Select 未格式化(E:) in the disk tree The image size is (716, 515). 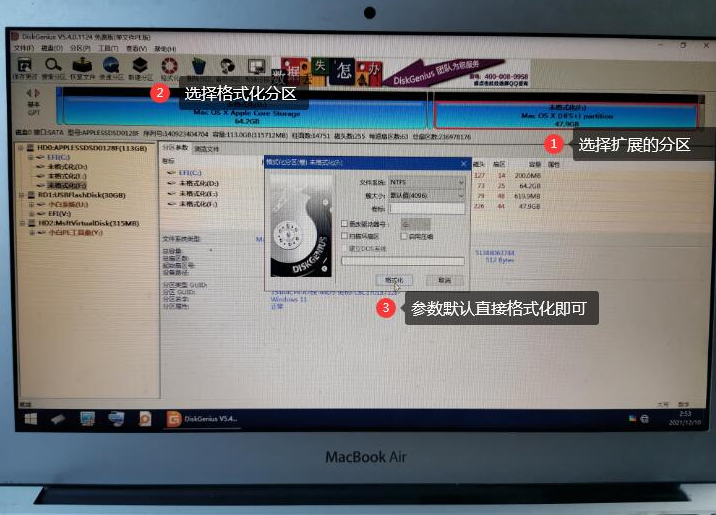pos(67,176)
